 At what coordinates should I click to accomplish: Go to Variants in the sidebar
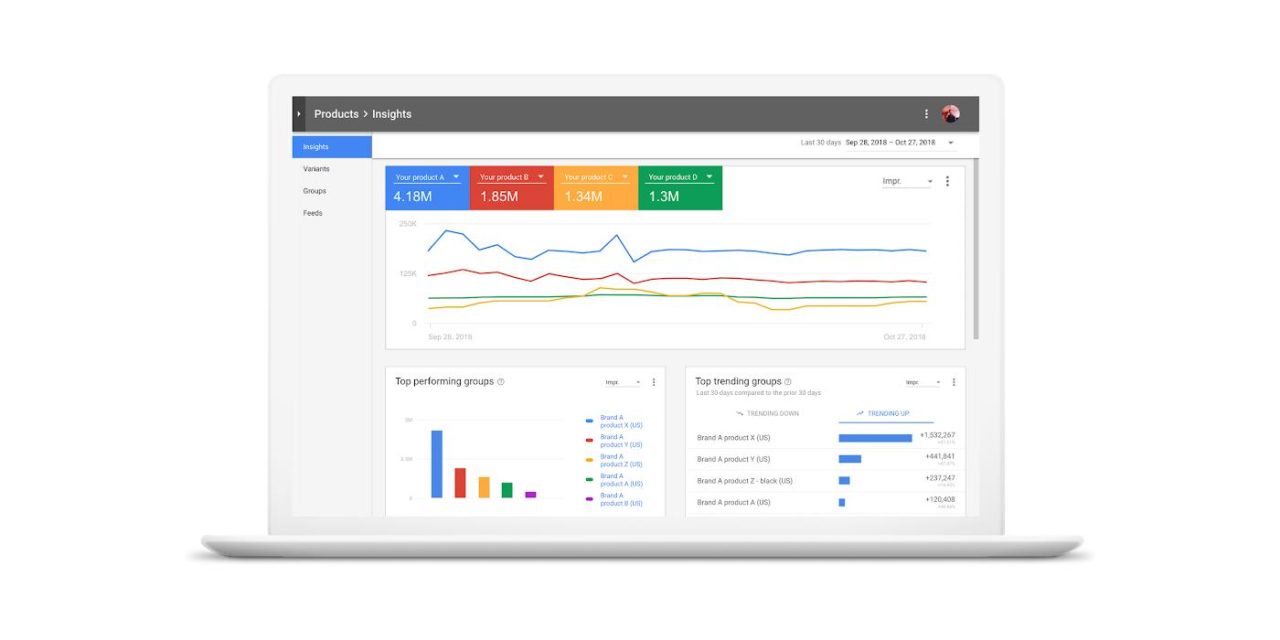pos(316,169)
